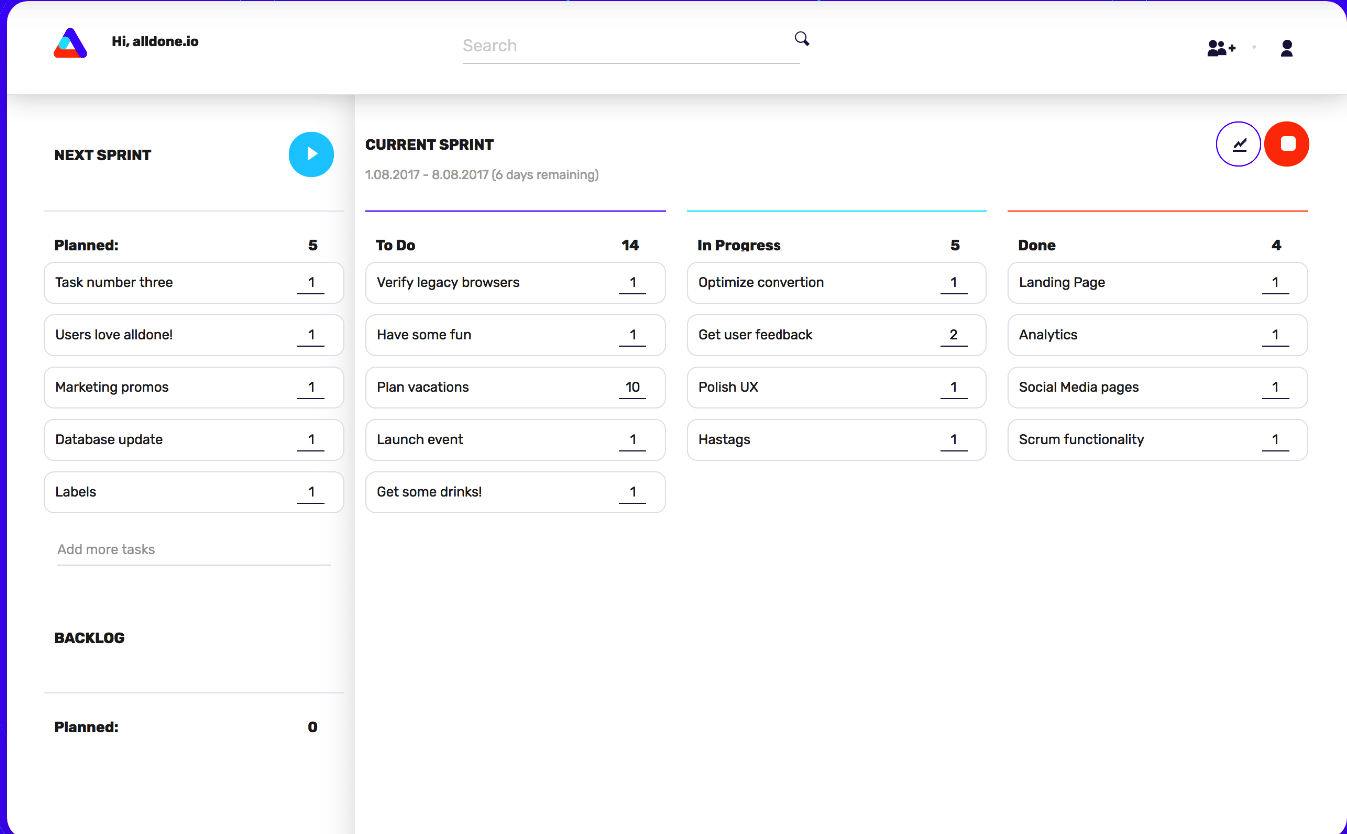Click the alldone triangle logo
This screenshot has width=1347, height=834.
pyautogui.click(x=70, y=43)
